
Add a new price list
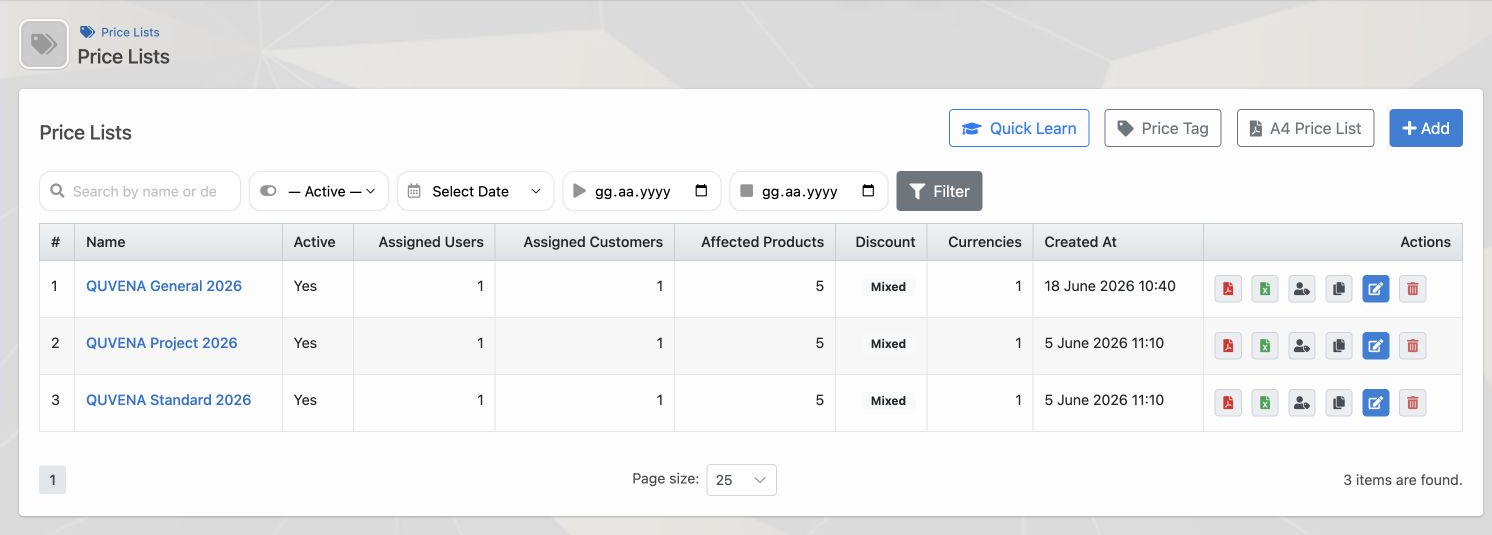point(1426,128)
